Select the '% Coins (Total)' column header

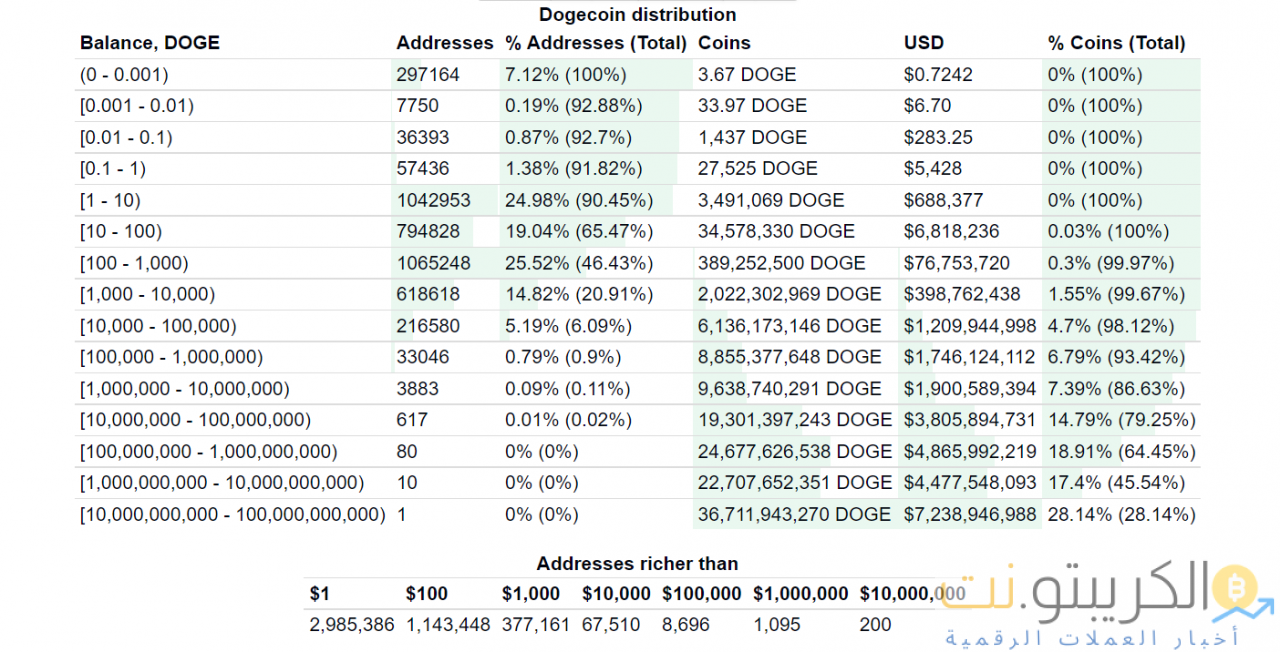point(1116,43)
